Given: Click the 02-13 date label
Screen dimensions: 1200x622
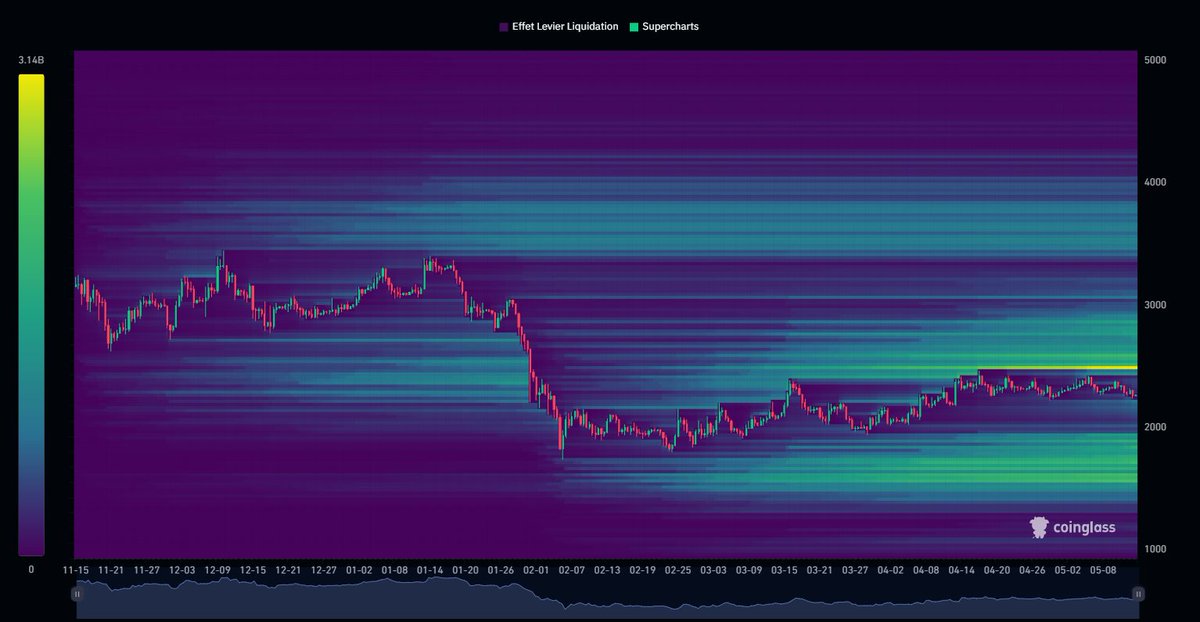Looking at the screenshot, I should point(607,570).
